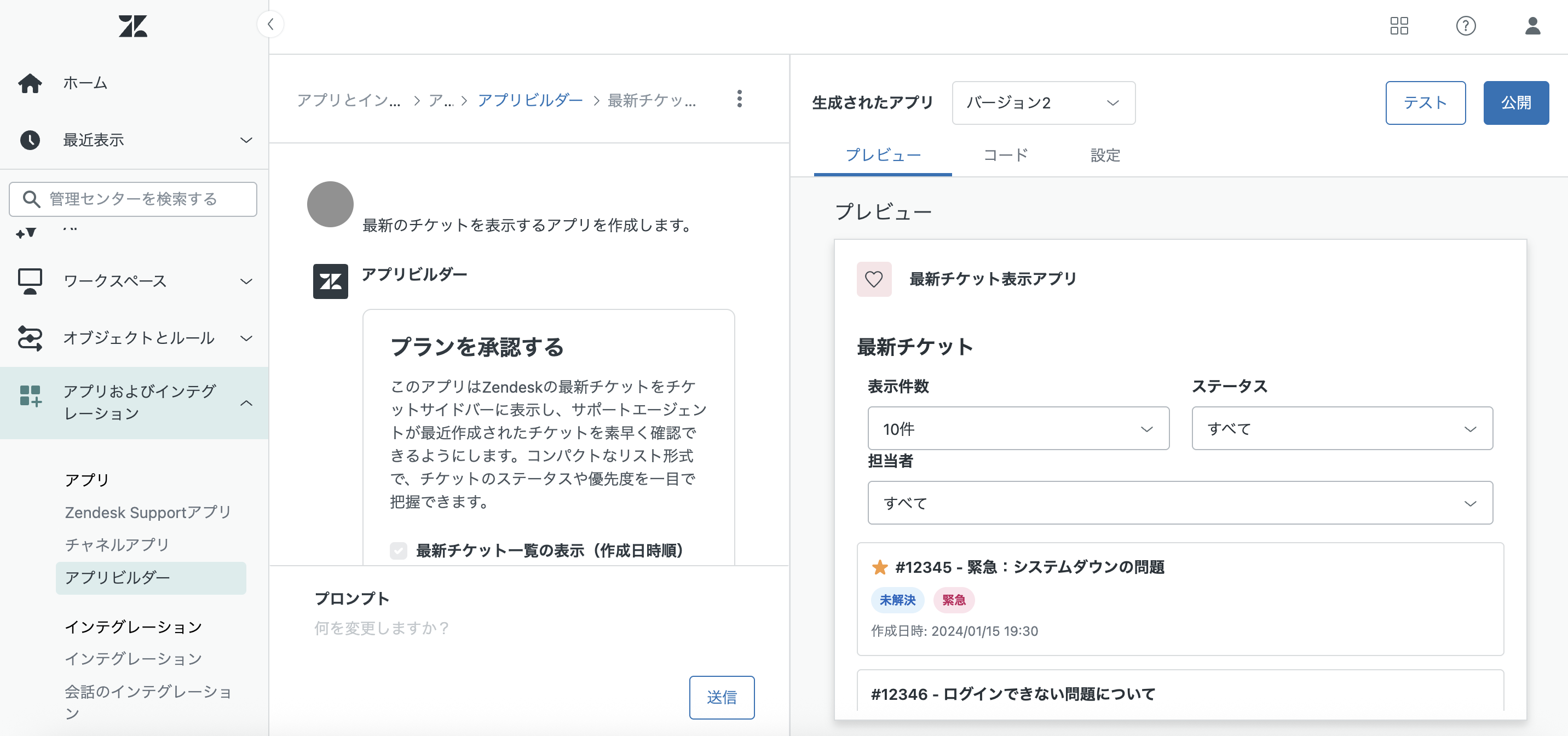Toggle the 最新チケット一覧の表示 checkbox
This screenshot has height=736, width=1568.
coord(398,551)
